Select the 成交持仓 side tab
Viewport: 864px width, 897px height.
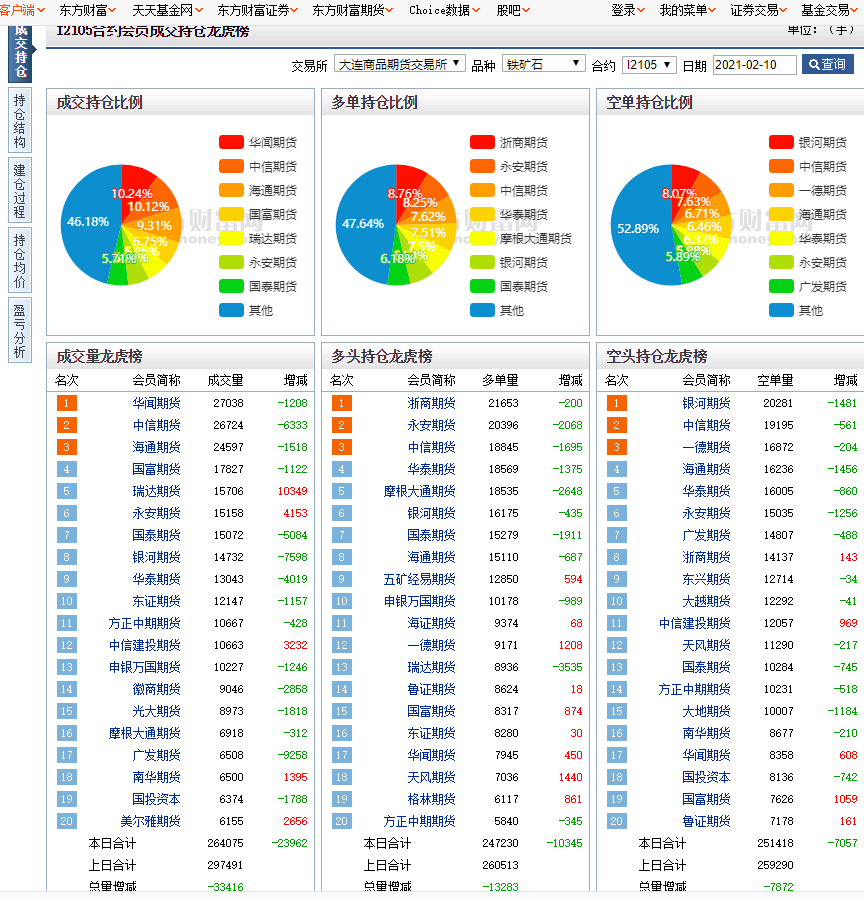pos(20,53)
